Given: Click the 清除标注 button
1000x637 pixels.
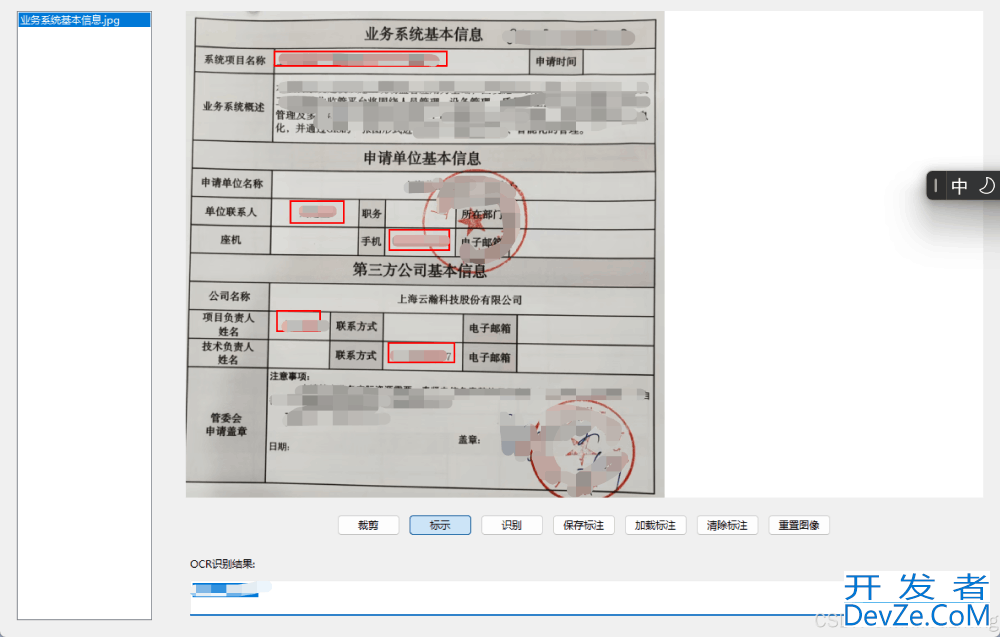Looking at the screenshot, I should (727, 525).
